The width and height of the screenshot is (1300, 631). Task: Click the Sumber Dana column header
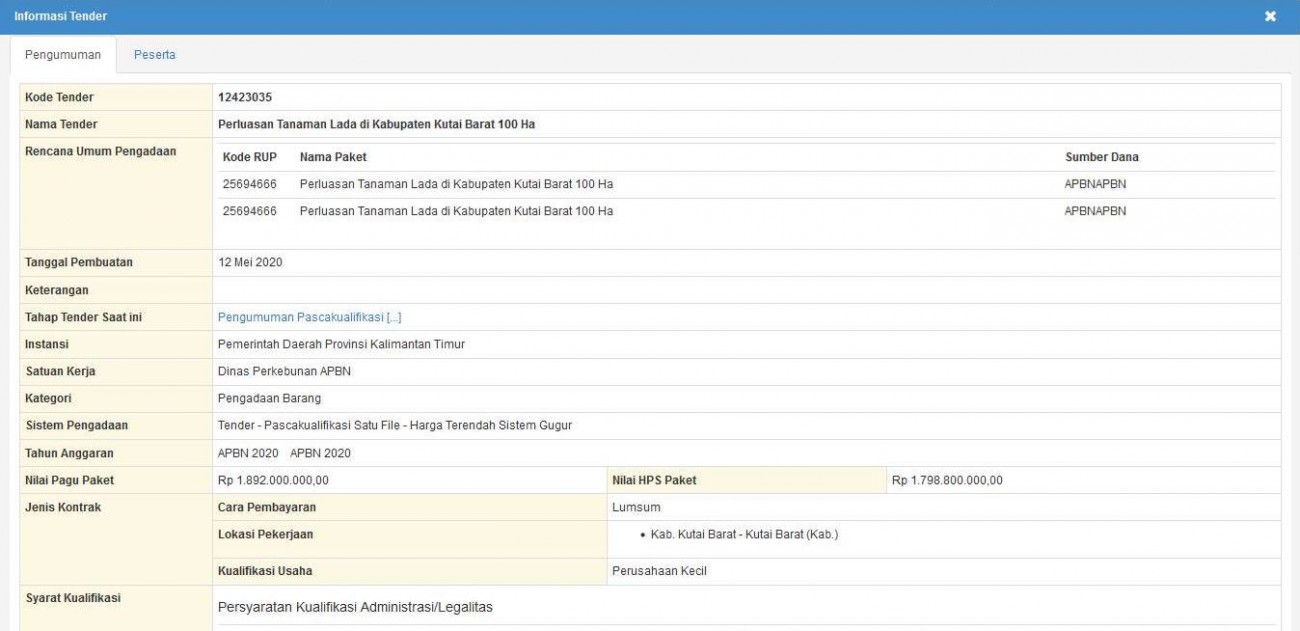click(1101, 157)
